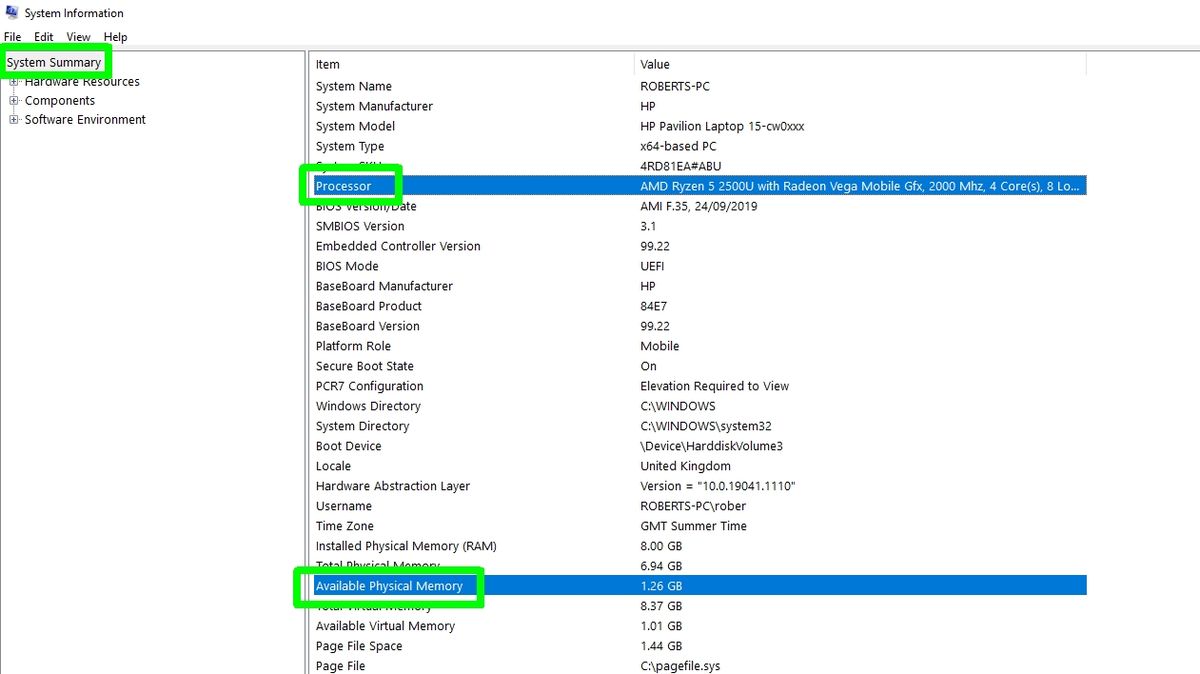Expand the Components tree node
Image resolution: width=1200 pixels, height=674 pixels.
pos(13,100)
